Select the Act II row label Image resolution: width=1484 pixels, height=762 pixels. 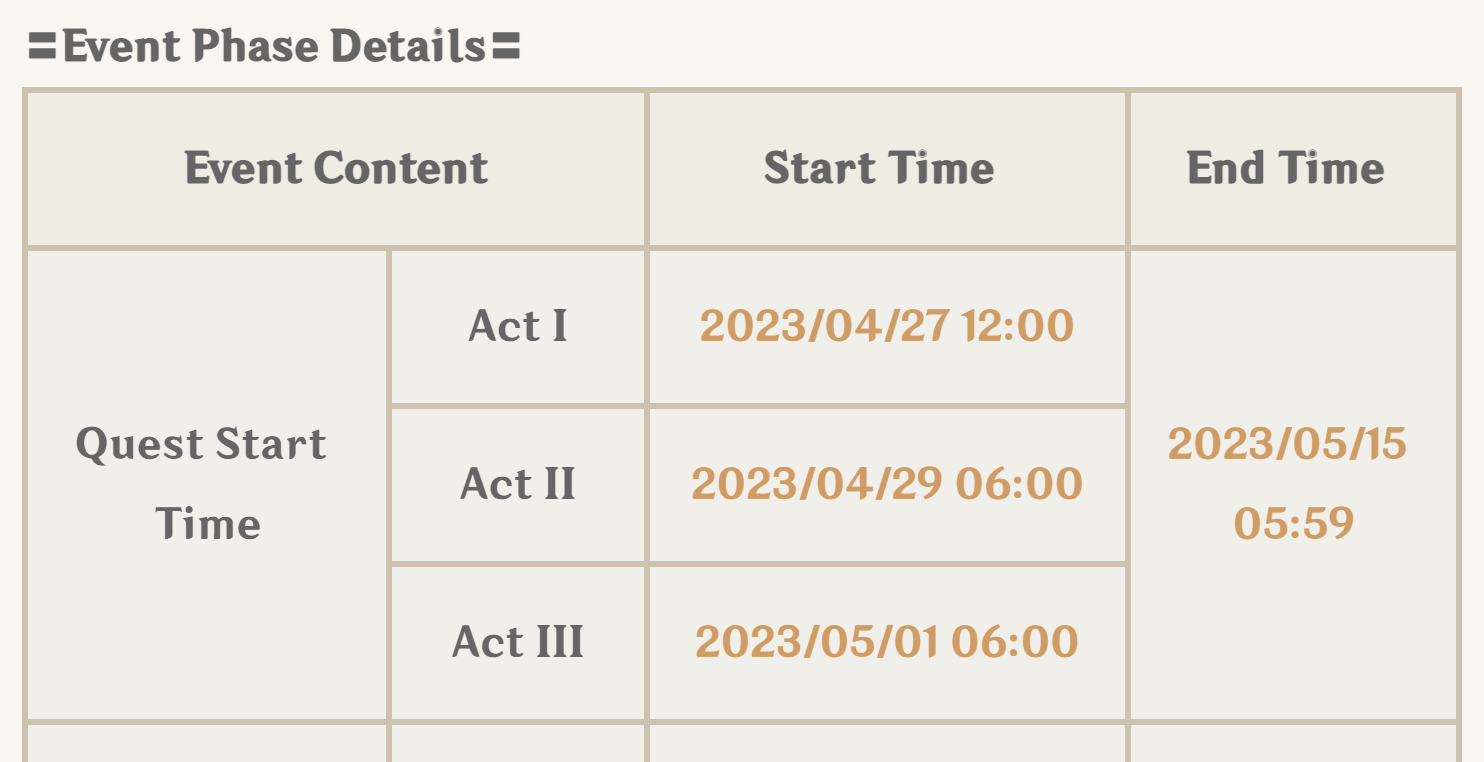[518, 484]
